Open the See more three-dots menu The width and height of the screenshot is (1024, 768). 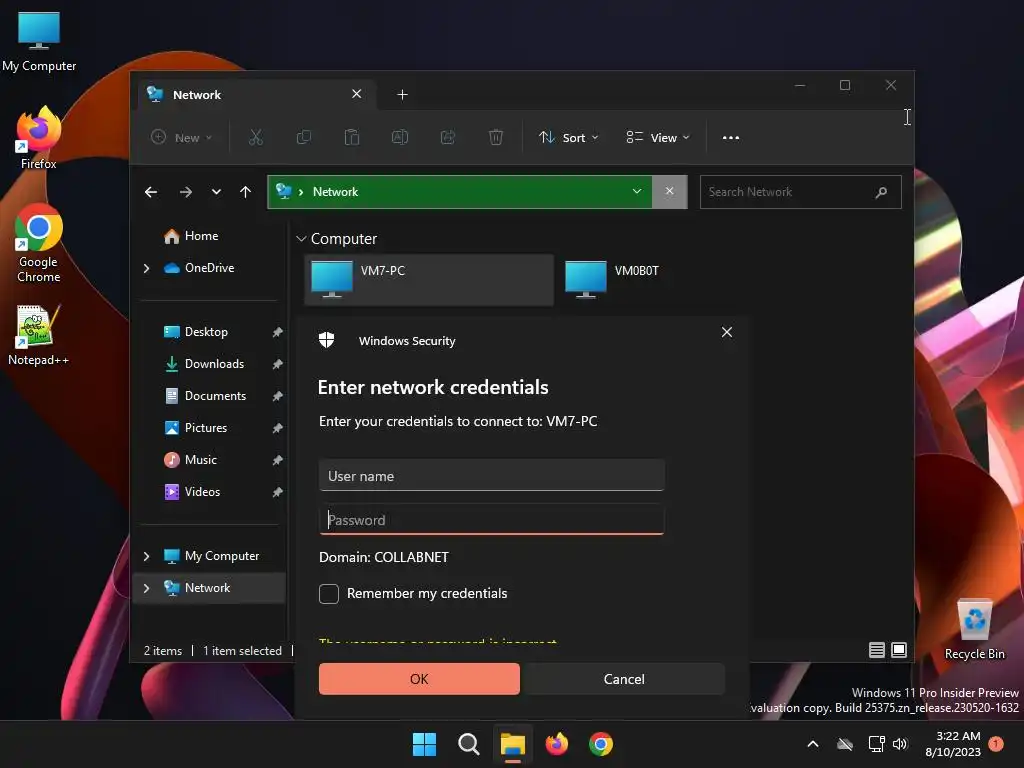(x=731, y=138)
